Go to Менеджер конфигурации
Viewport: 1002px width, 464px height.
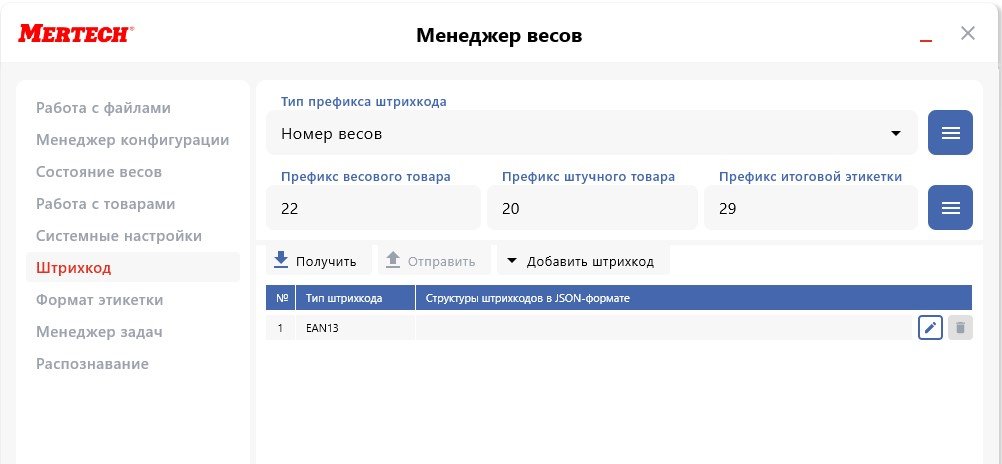coord(132,140)
